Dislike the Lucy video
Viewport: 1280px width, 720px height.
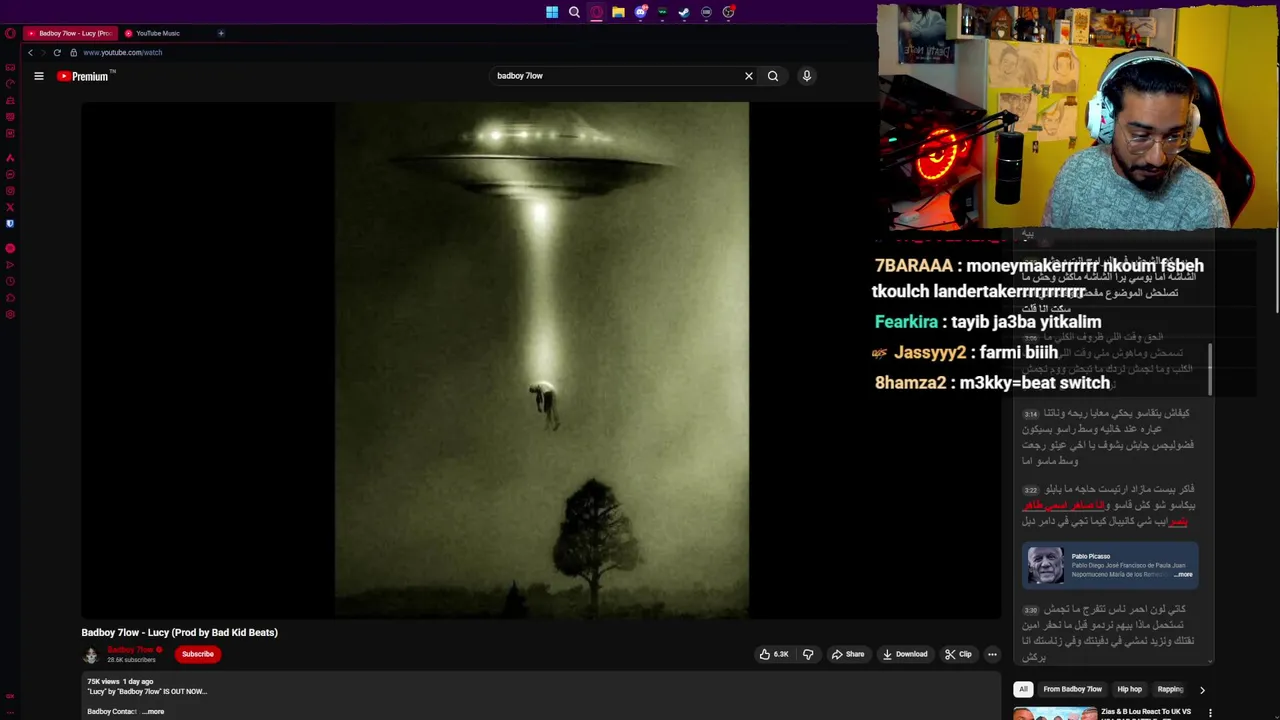coord(808,654)
